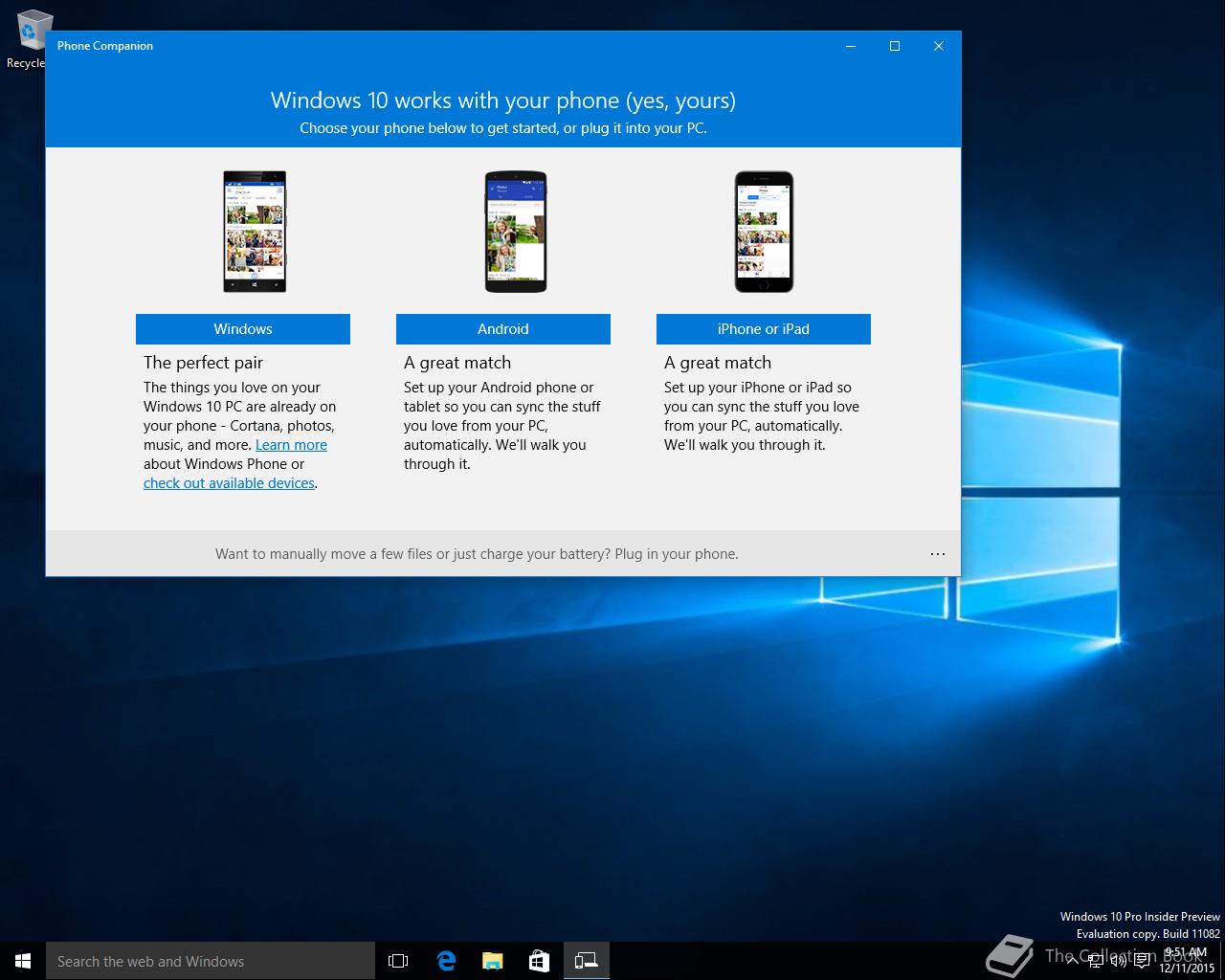Follow the check out available devices link
Viewport: 1225px width, 980px height.
(x=229, y=483)
